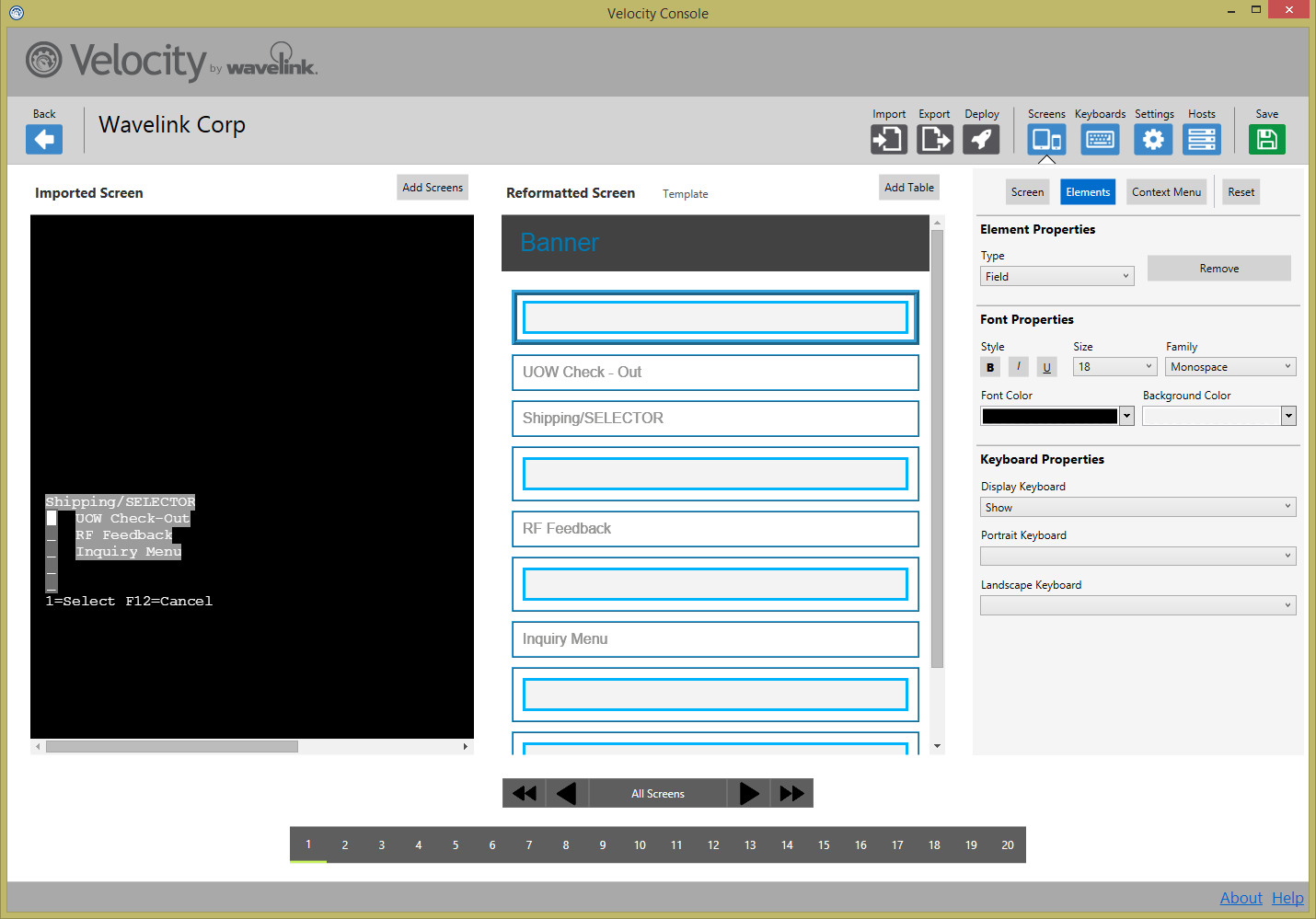Click the Add Table button
This screenshot has height=919, width=1316.
pyautogui.click(x=908, y=188)
